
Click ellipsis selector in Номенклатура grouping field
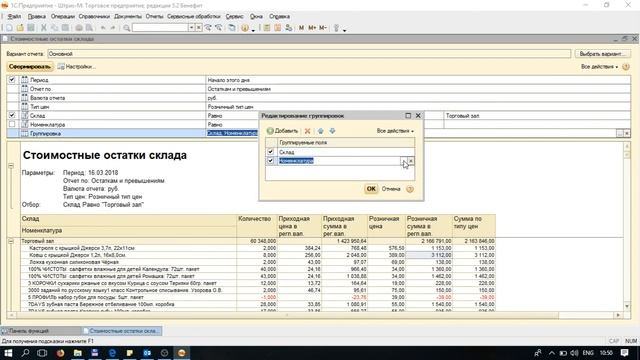click(404, 161)
